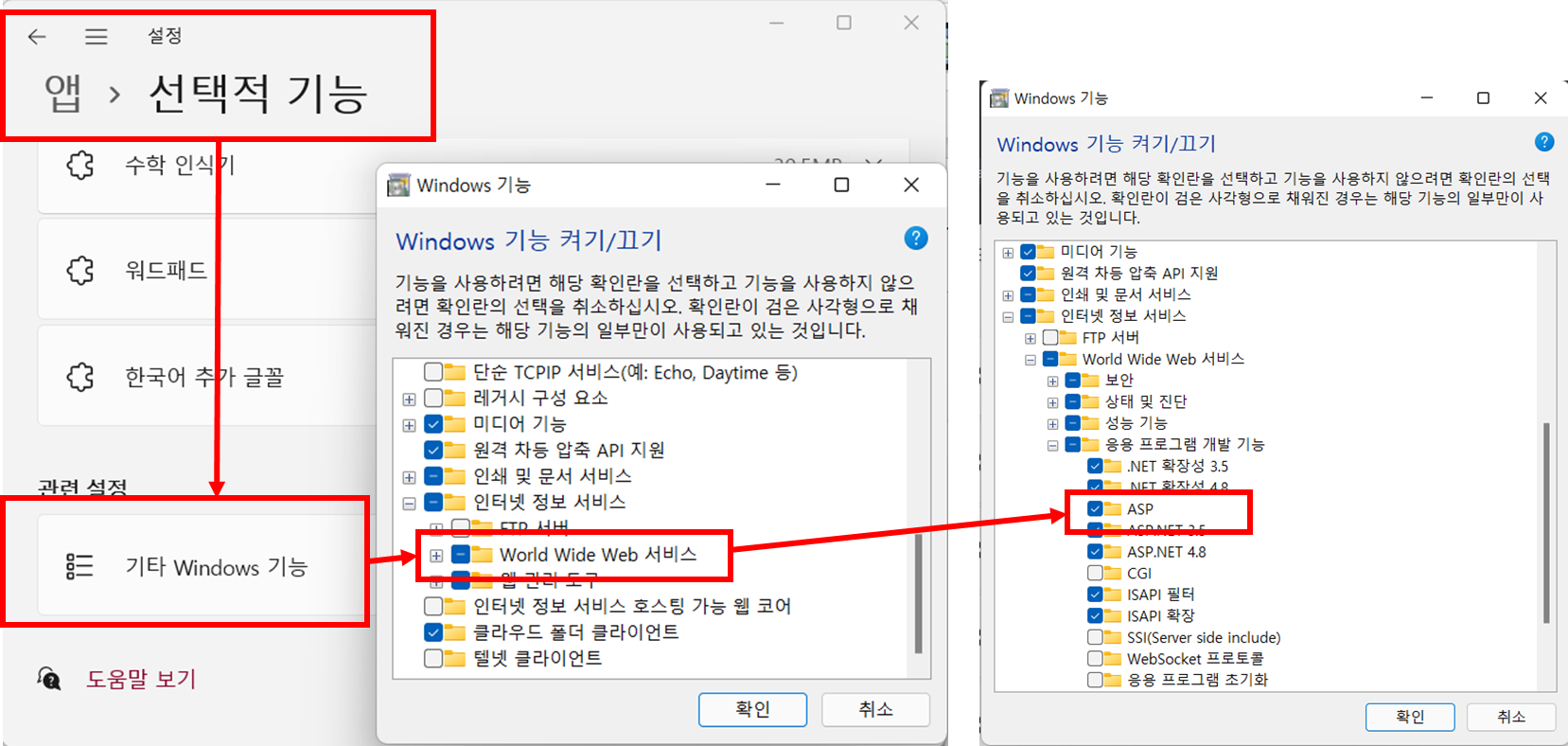
Task: Click the 한국어 추가 글꼴 feature icon
Action: tap(80, 377)
